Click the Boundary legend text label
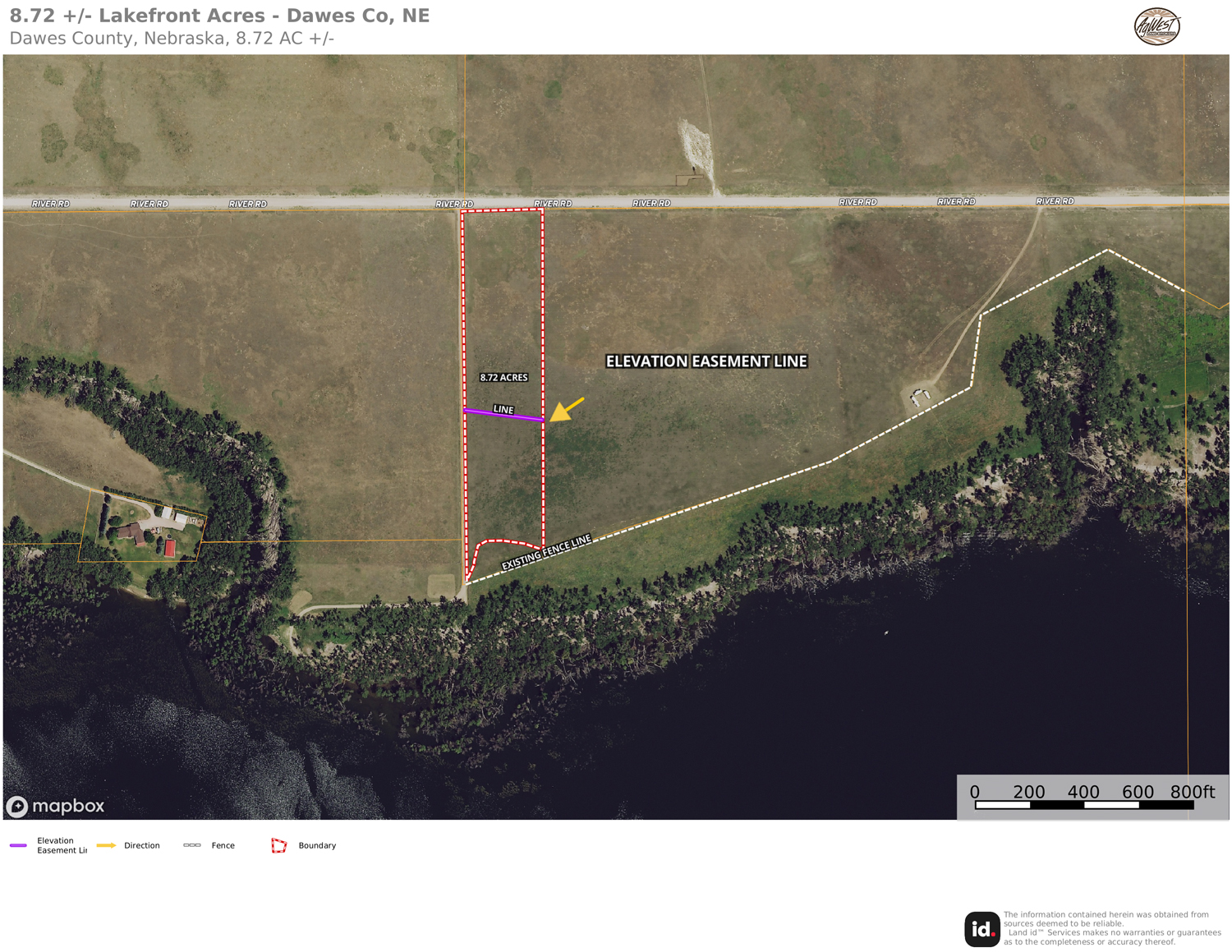 [x=317, y=845]
